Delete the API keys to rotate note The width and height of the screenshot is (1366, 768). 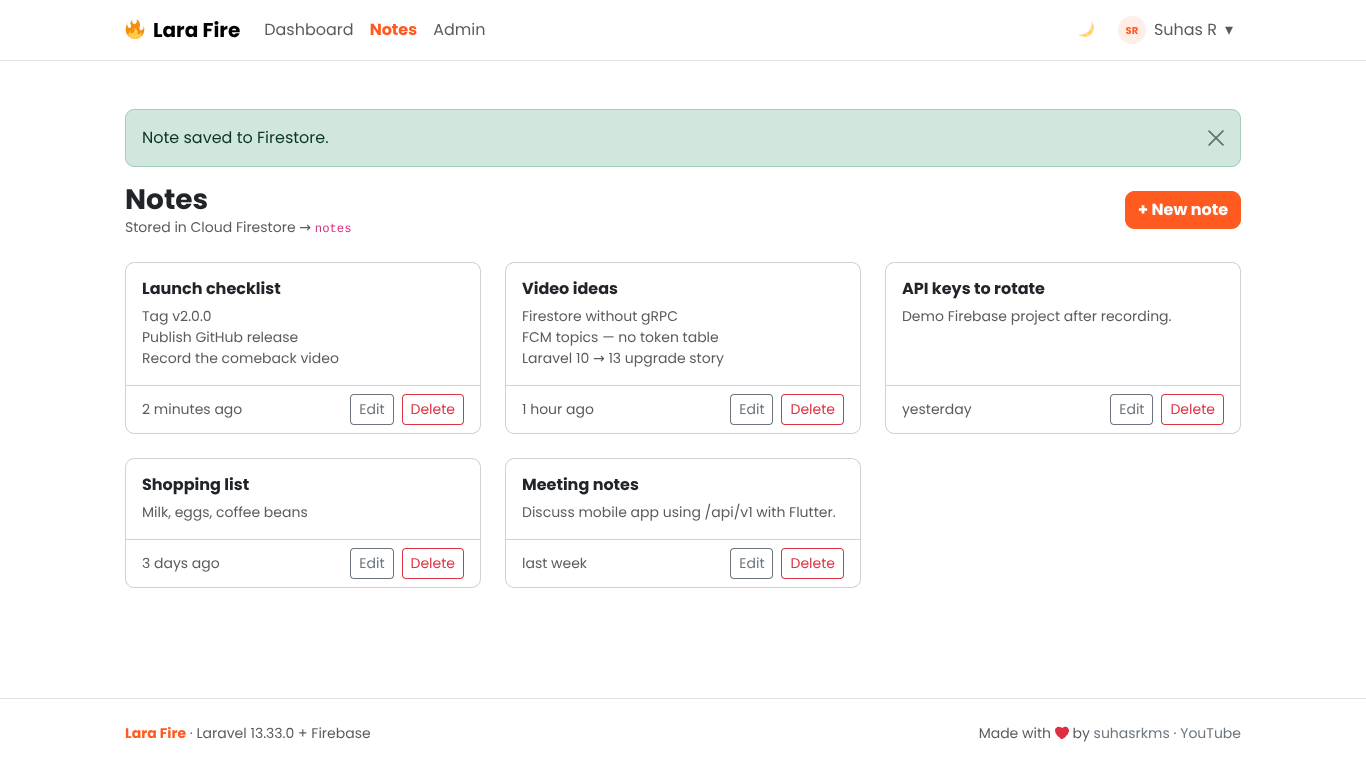point(1193,409)
